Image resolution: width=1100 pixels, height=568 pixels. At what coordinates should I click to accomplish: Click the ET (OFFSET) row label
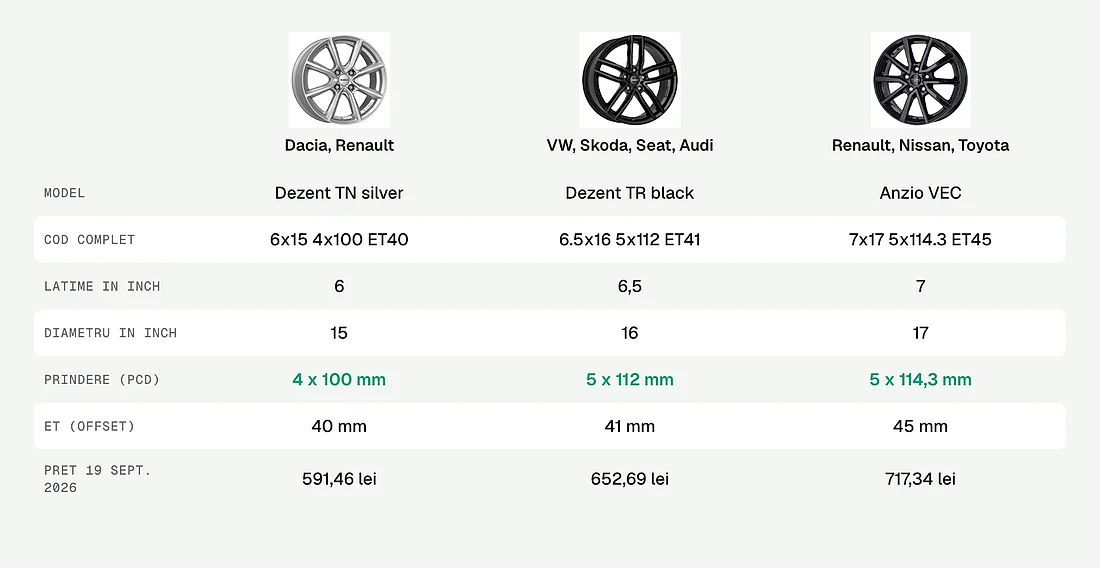pos(89,426)
